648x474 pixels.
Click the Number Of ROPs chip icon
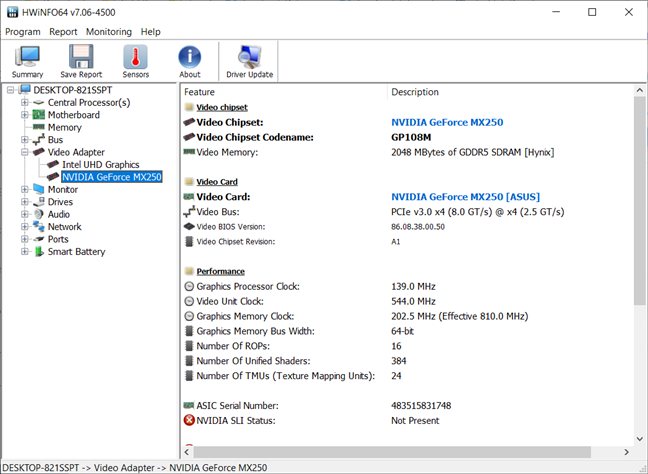click(x=189, y=346)
